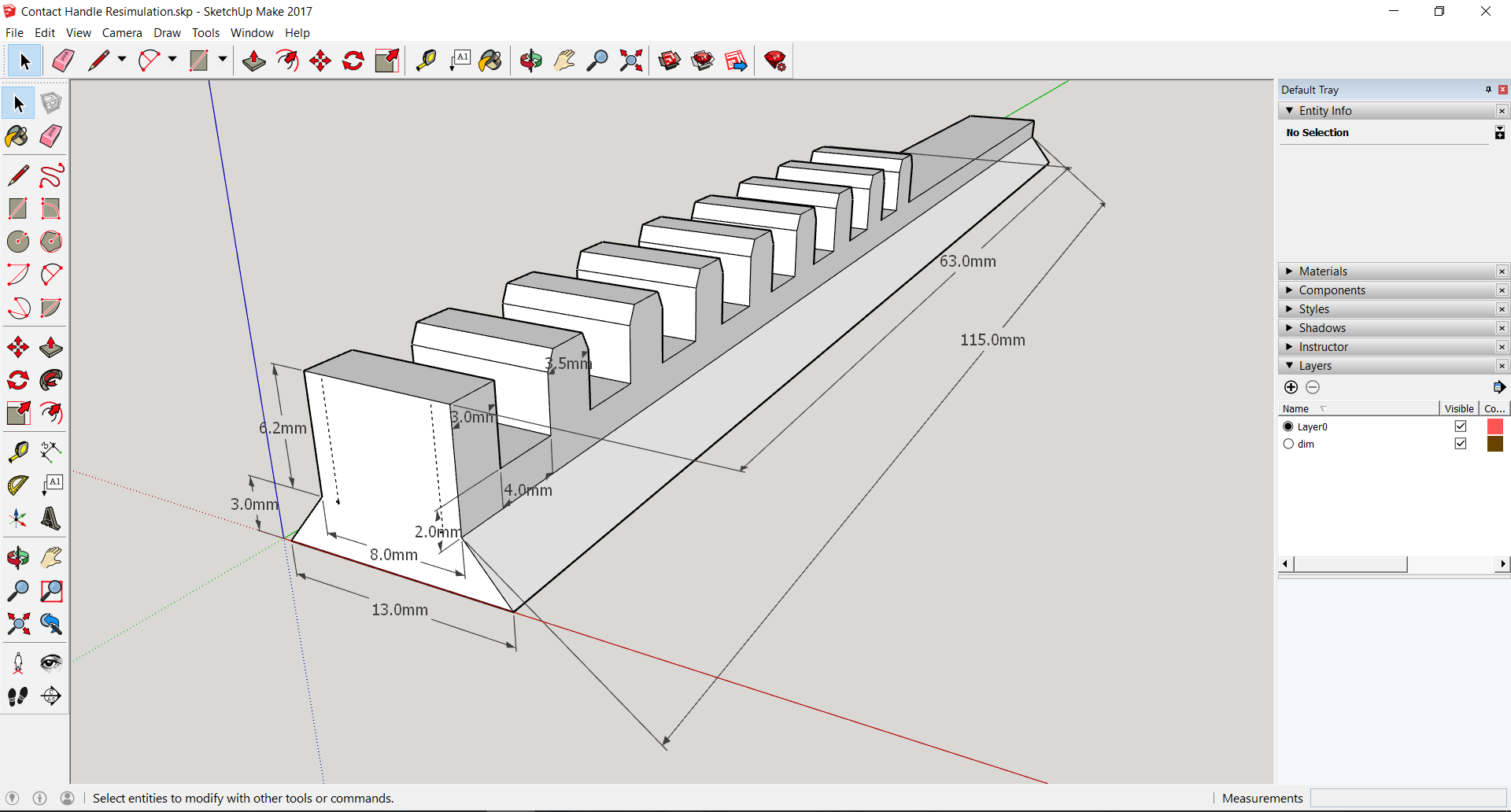Open the Camera menu
Viewport: 1511px width, 812px height.
pos(122,33)
